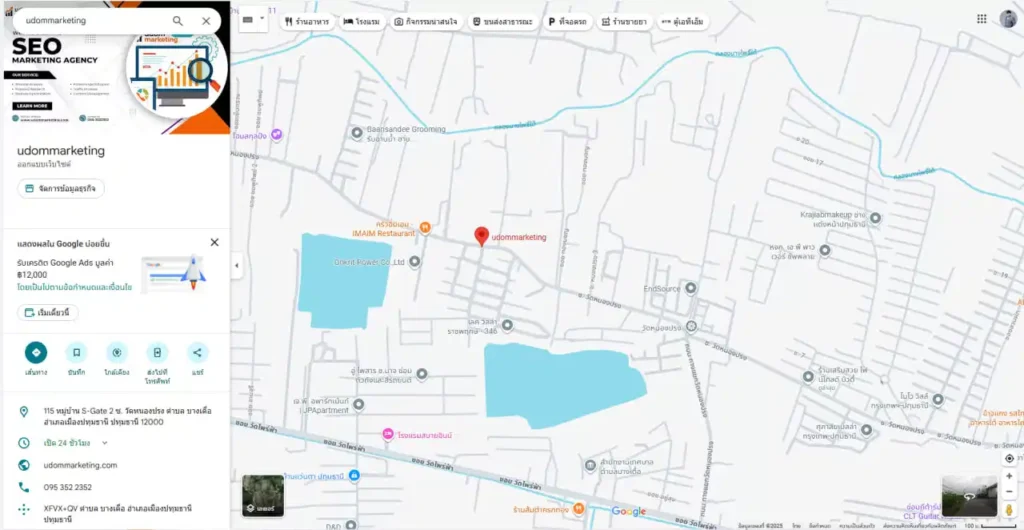Click the my location target button
Screen dimensions: 1024x530
pyautogui.click(x=1010, y=459)
